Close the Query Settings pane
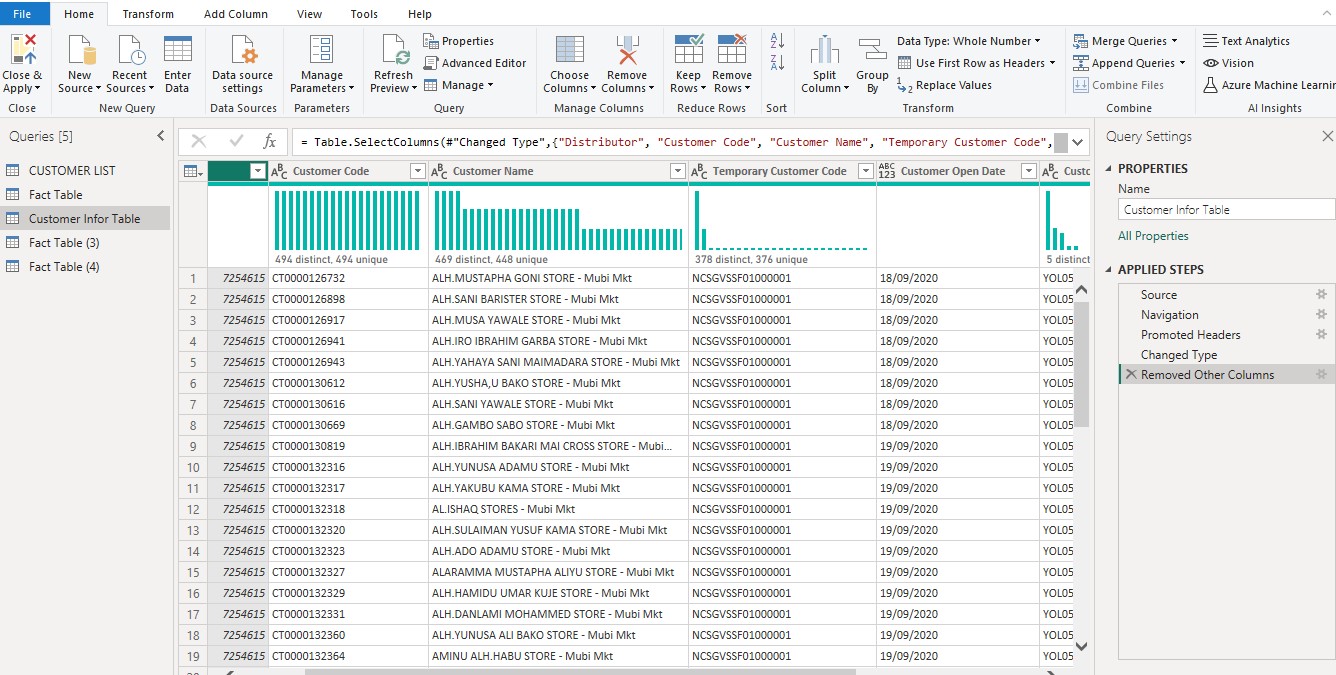The height and width of the screenshot is (675, 1336). [x=1327, y=136]
